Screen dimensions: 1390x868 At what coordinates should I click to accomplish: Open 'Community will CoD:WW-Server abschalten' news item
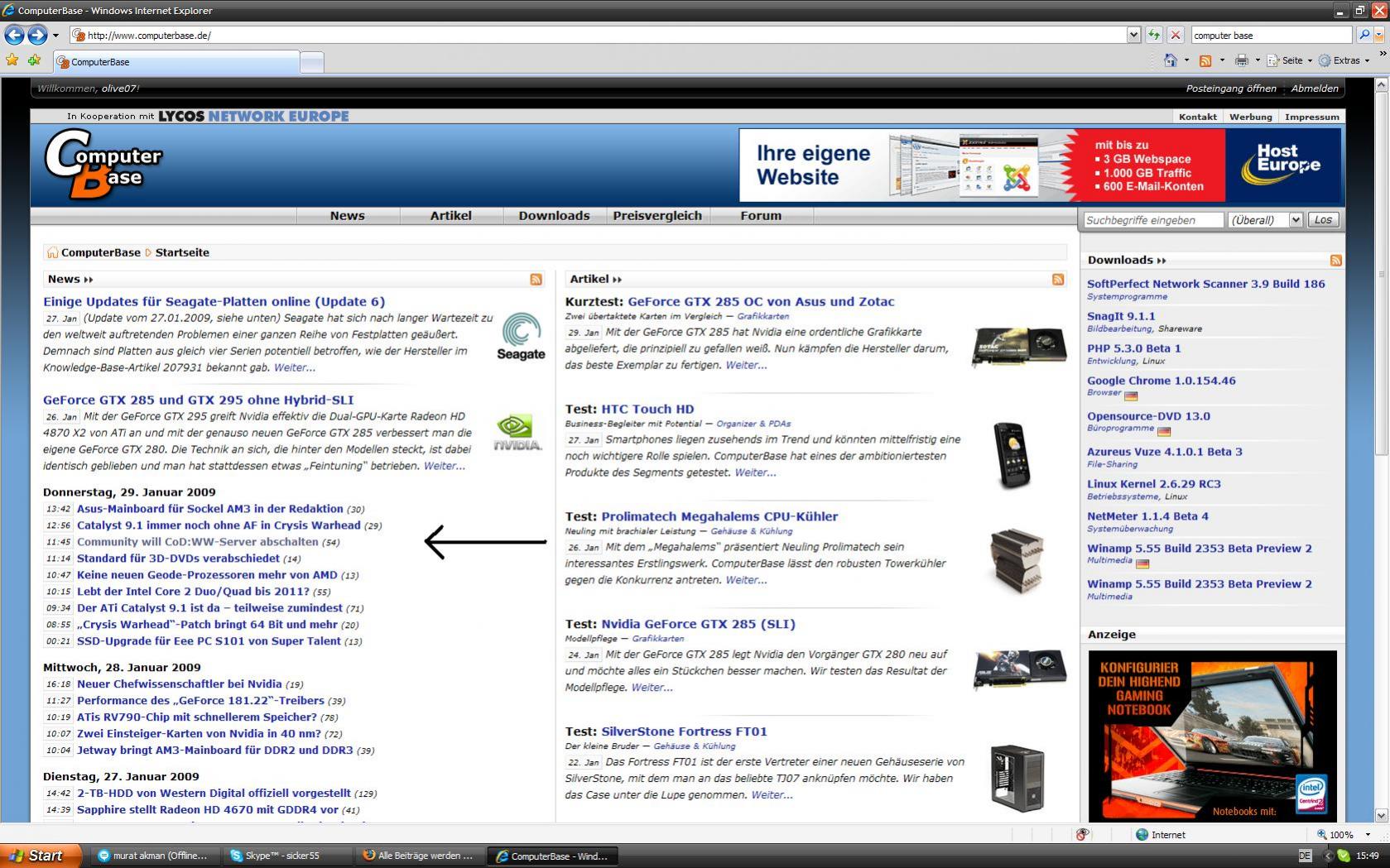click(197, 542)
